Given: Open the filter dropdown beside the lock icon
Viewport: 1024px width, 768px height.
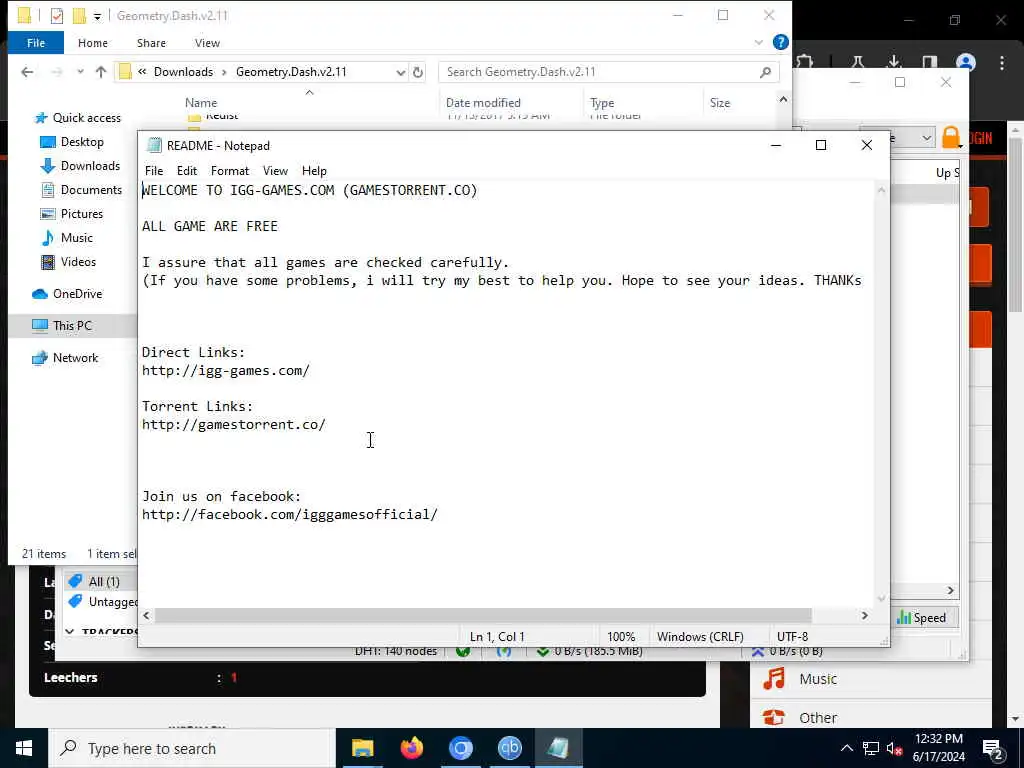Looking at the screenshot, I should click(926, 138).
